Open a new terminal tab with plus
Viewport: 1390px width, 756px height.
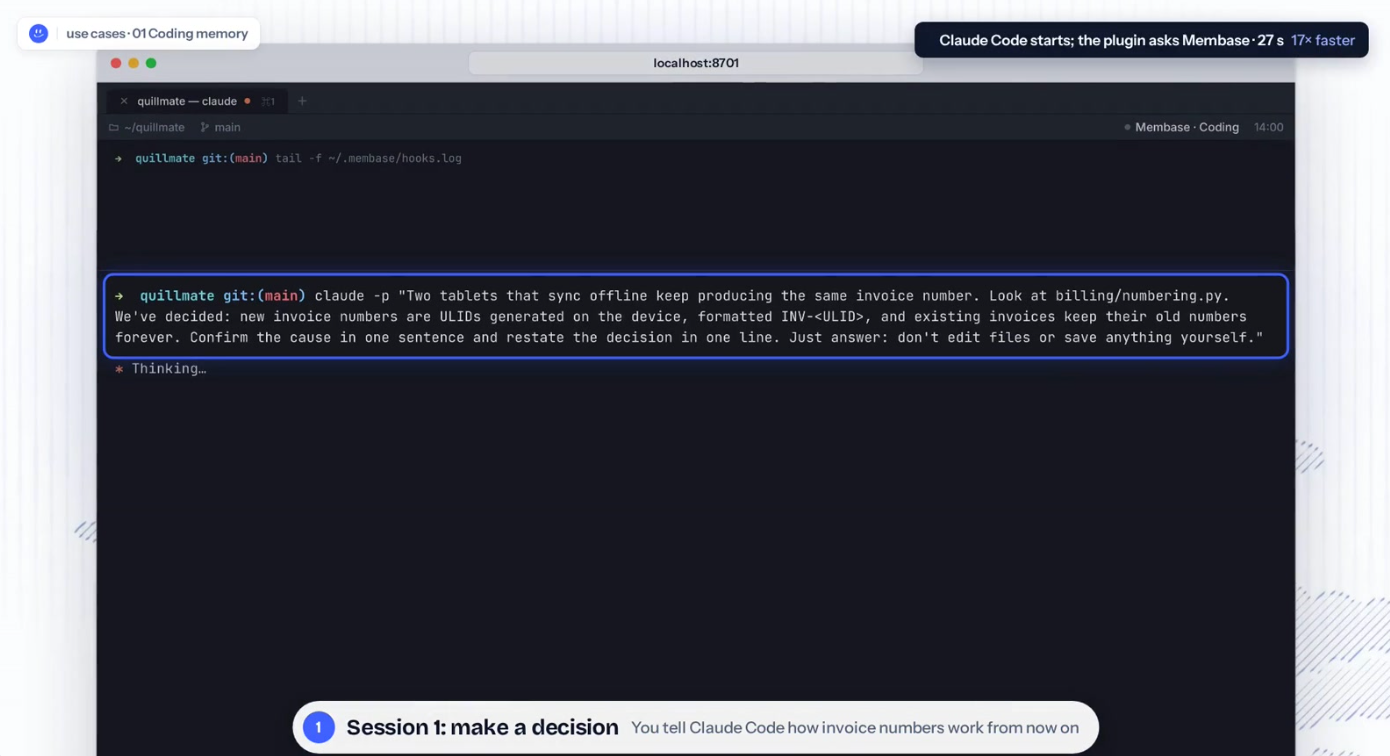click(x=302, y=101)
